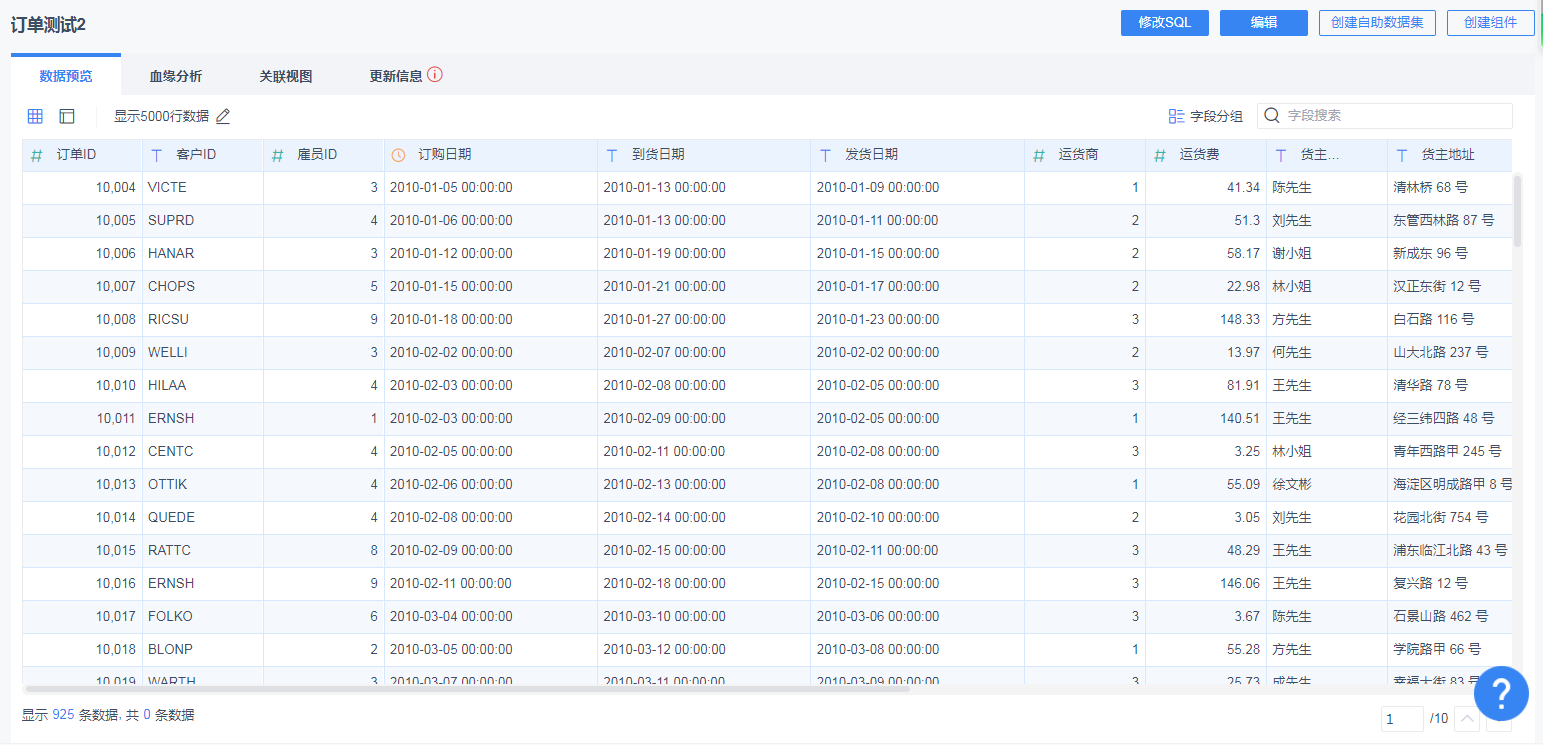Image resolution: width=1543 pixels, height=745 pixels.
Task: Click the 字段分组 field grouping icon
Action: (x=1176, y=116)
